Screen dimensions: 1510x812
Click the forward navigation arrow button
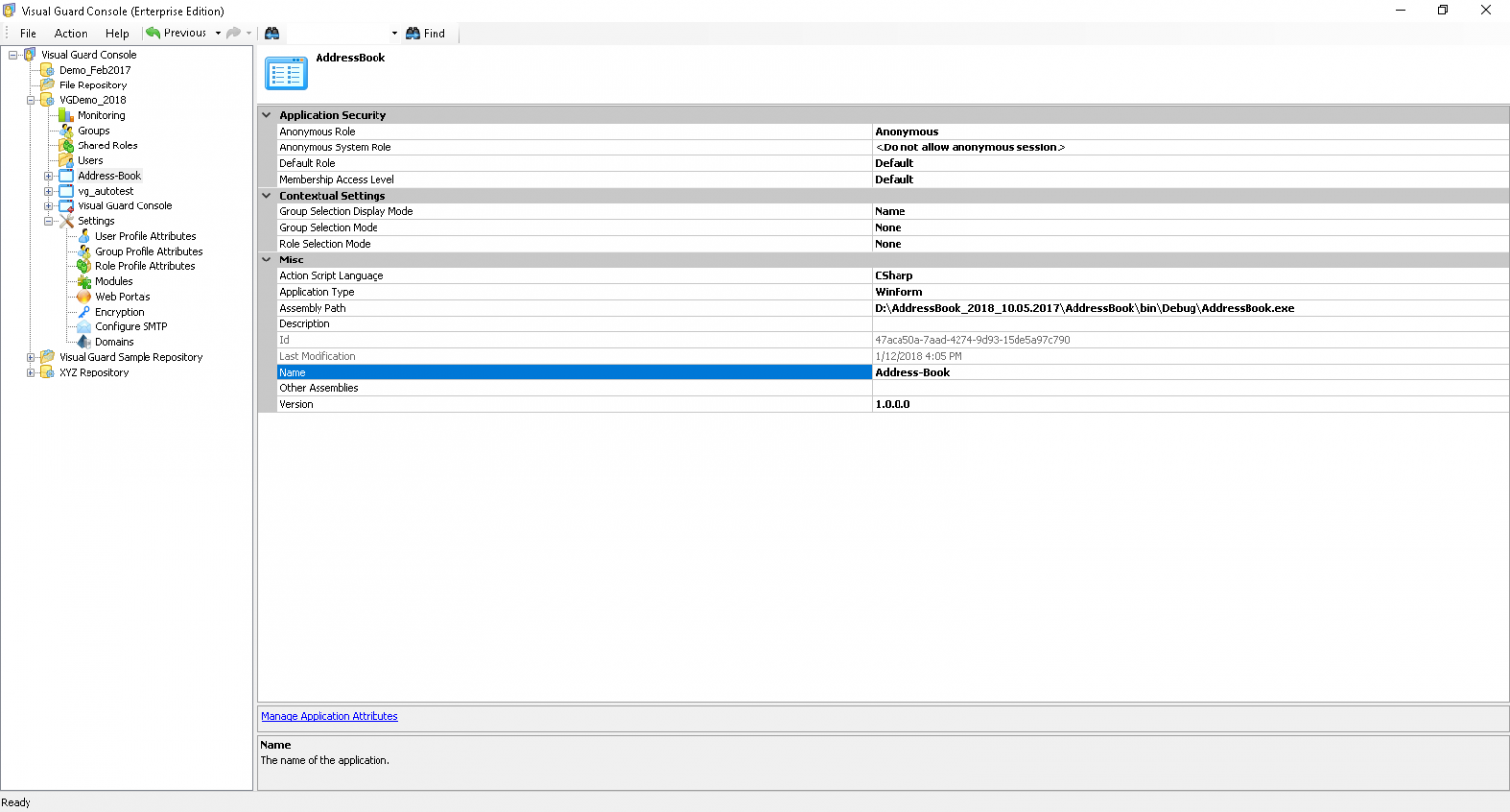pos(234,33)
